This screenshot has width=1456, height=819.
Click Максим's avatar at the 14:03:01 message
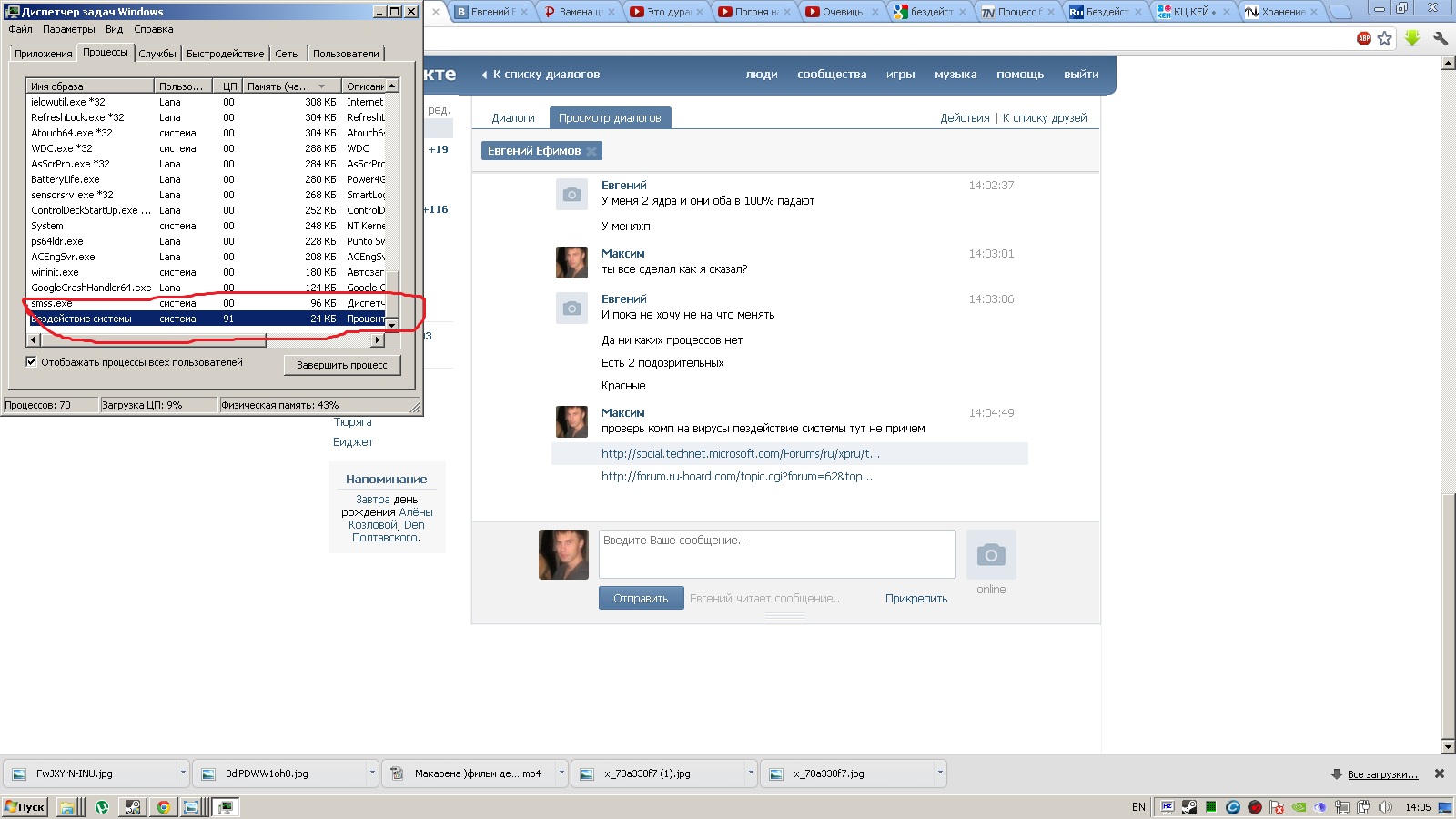coord(571,262)
